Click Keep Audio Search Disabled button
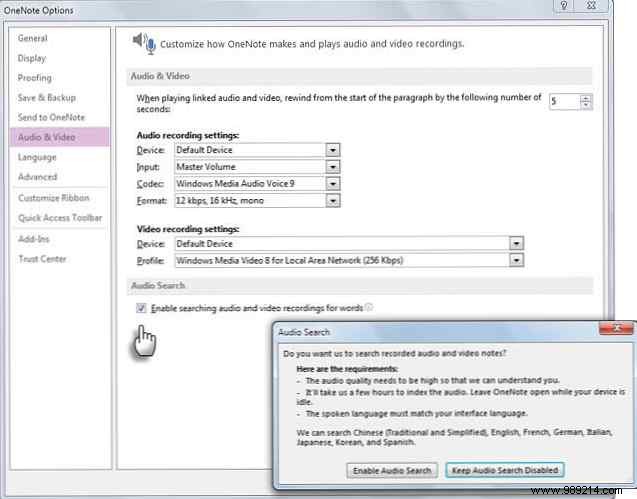 point(505,470)
